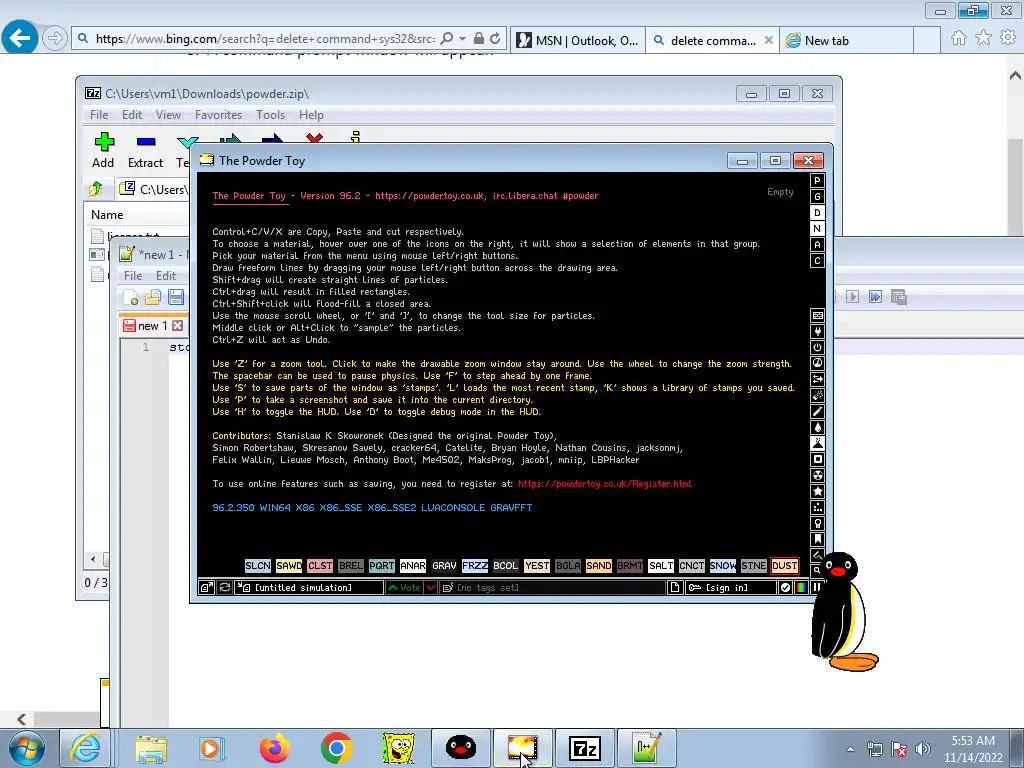Open the Solids element group (square icon)
This screenshot has height=768, width=1024.
point(817,460)
